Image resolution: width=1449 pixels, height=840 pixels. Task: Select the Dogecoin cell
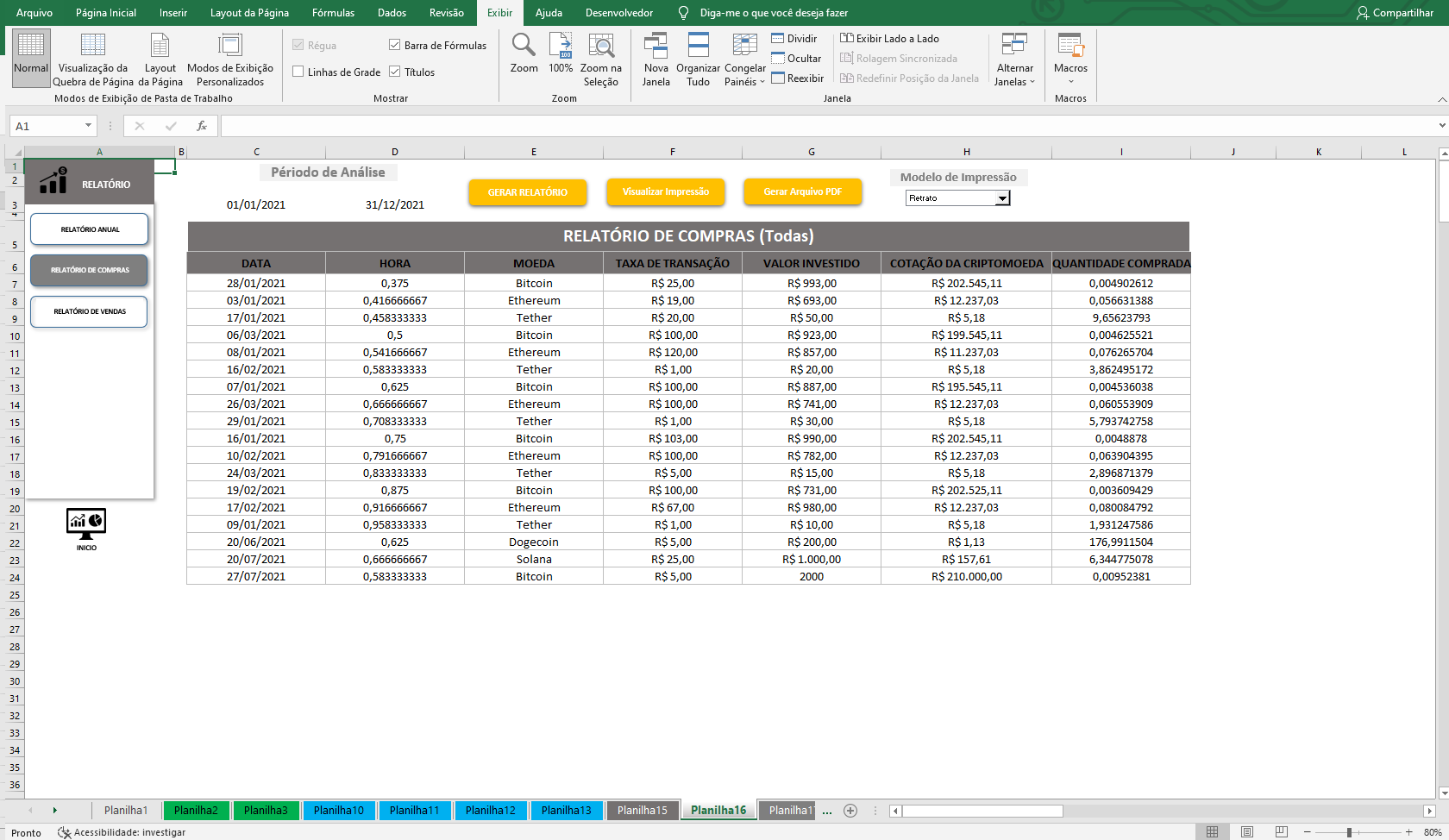click(x=534, y=542)
